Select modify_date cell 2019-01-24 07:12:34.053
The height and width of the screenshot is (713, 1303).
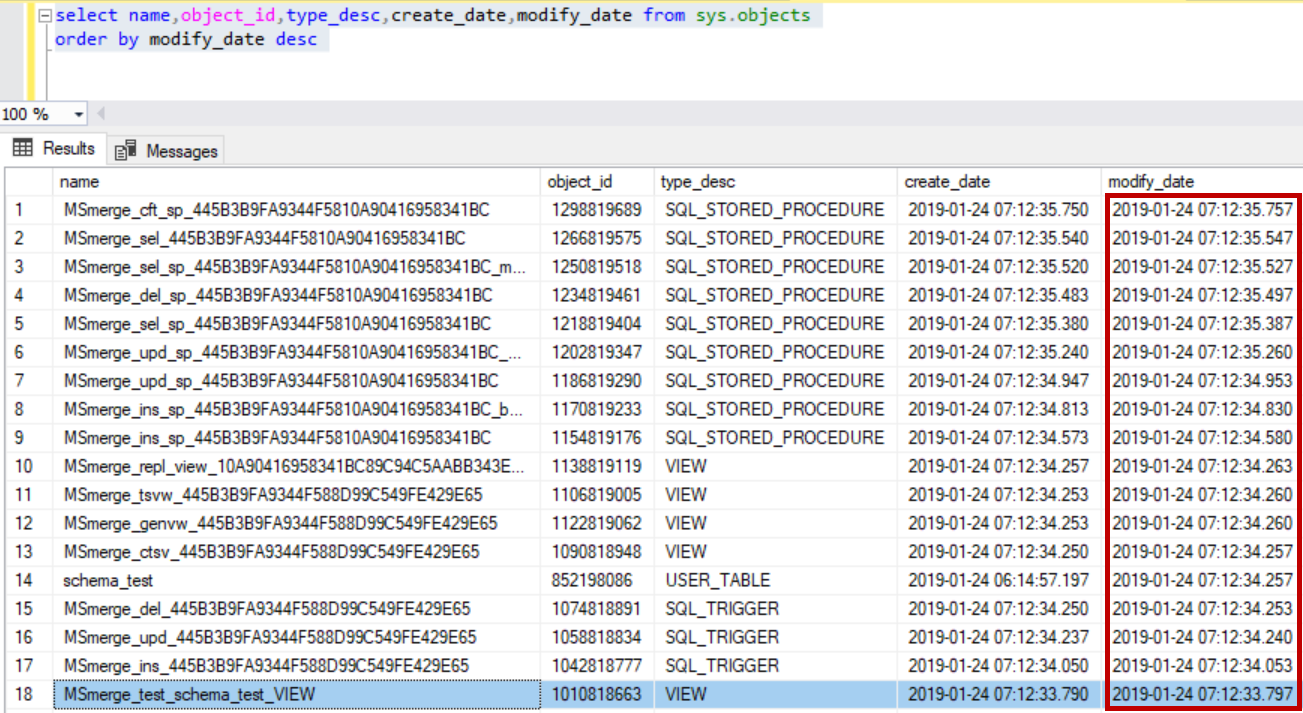click(x=1202, y=666)
